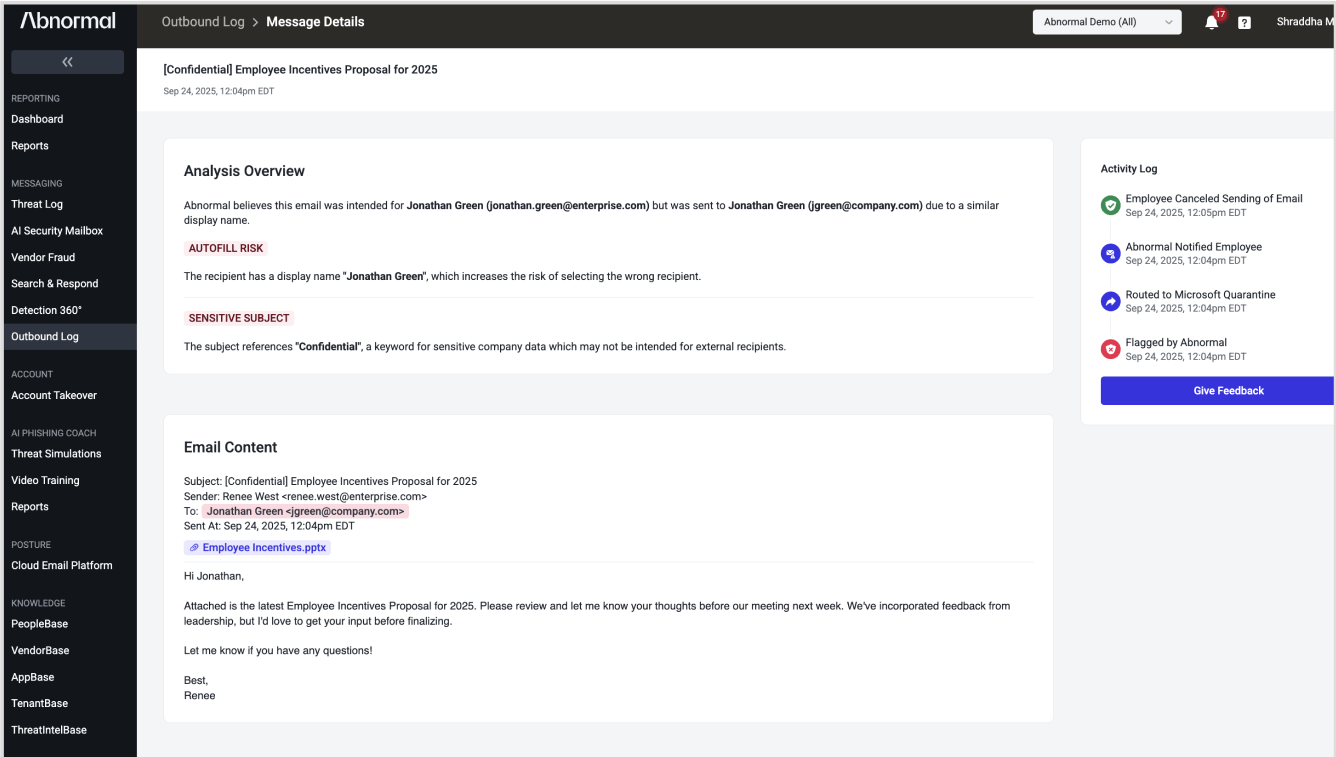
Task: Click the green Employee Canceled Sending icon
Action: pos(1110,205)
